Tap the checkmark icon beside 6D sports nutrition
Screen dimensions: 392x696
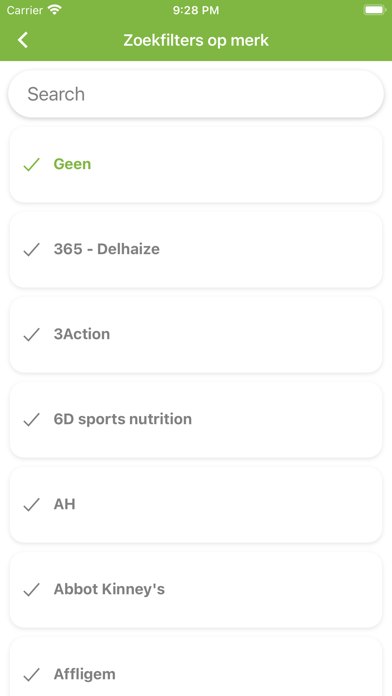pos(32,419)
